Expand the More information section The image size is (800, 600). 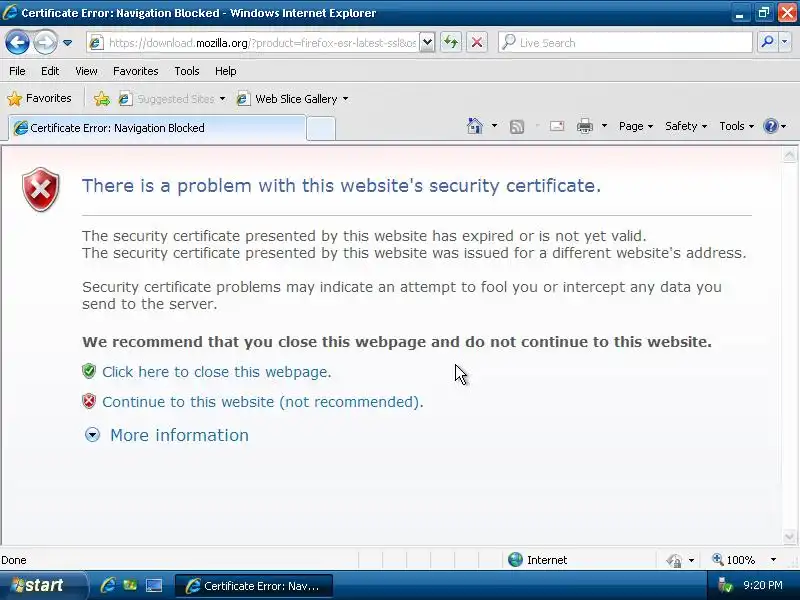coord(180,435)
